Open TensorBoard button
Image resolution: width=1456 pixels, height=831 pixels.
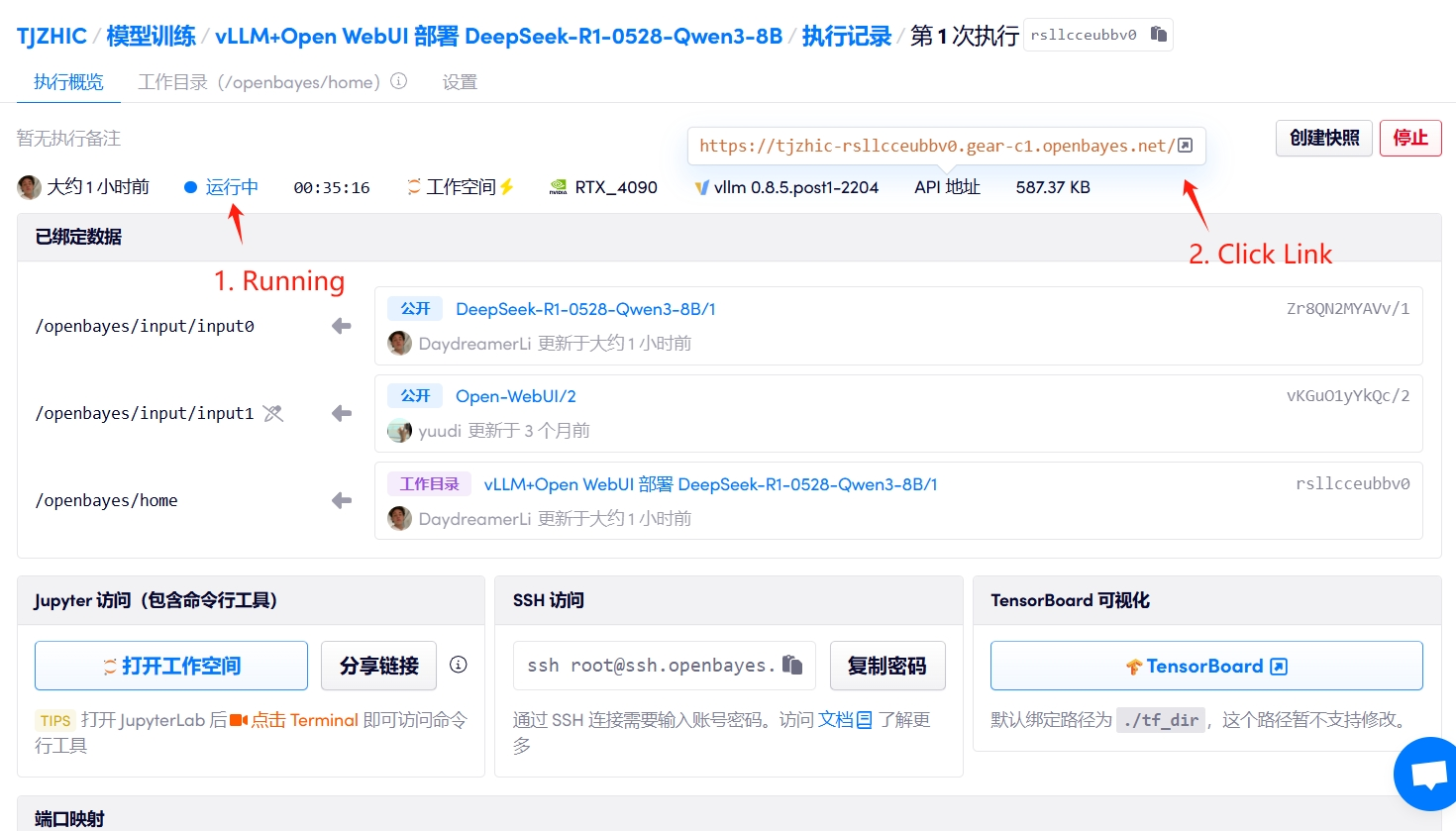point(1206,666)
